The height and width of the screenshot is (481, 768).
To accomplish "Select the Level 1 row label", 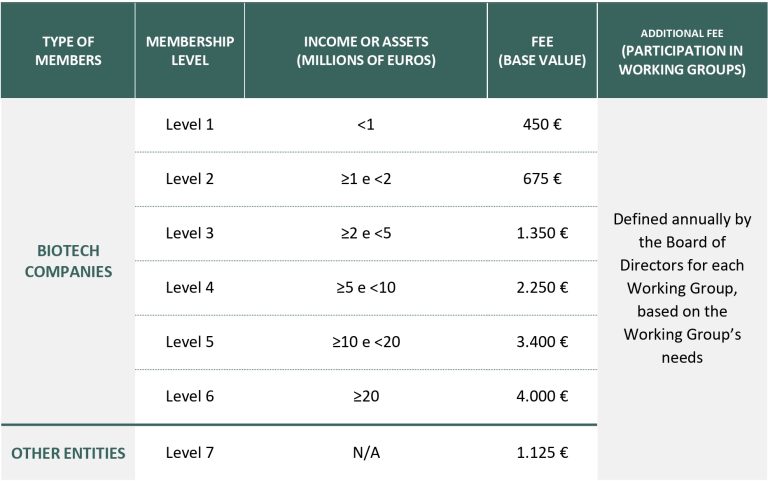I will click(x=190, y=125).
